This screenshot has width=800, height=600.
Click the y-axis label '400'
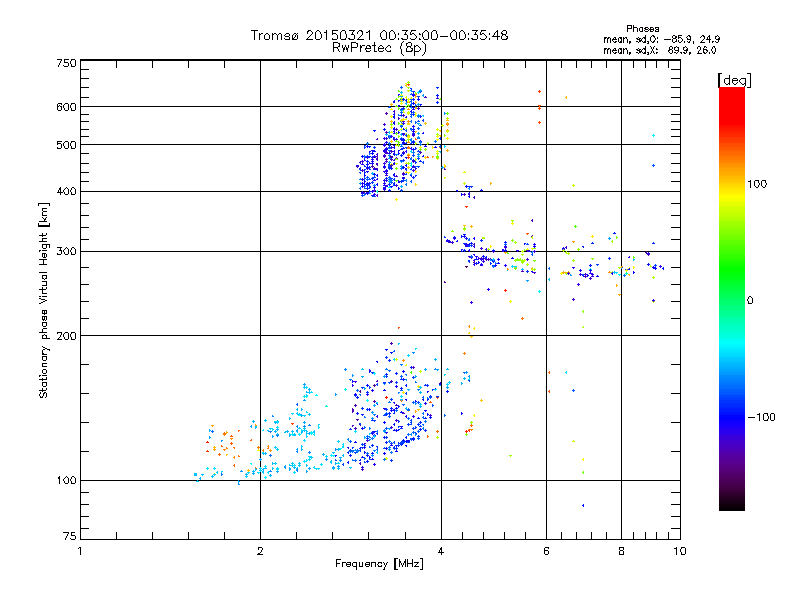[66, 192]
